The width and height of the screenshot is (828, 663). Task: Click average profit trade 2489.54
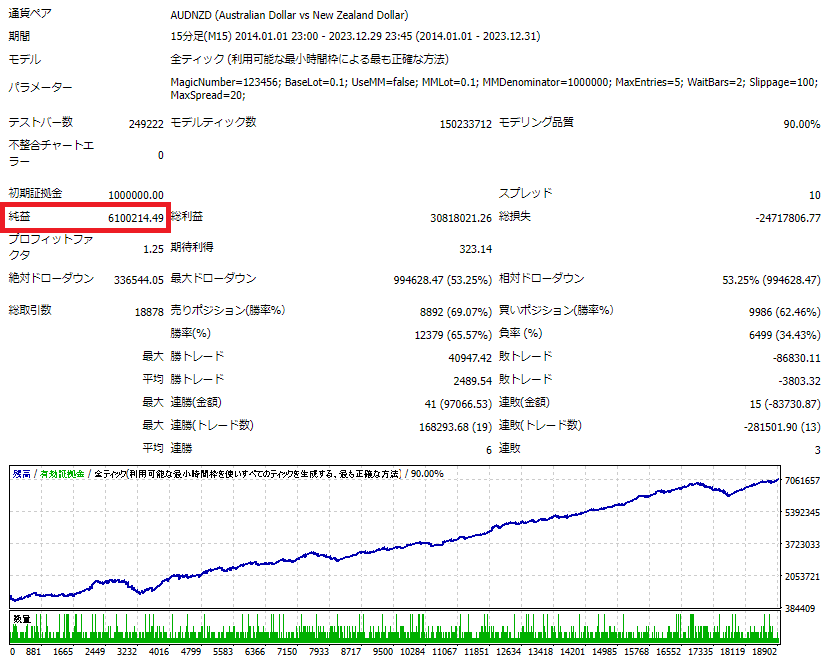(x=473, y=381)
